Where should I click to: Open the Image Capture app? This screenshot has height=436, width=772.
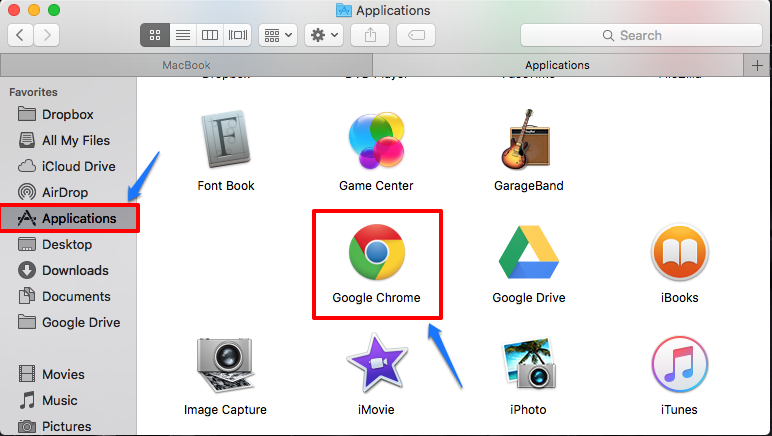click(225, 365)
